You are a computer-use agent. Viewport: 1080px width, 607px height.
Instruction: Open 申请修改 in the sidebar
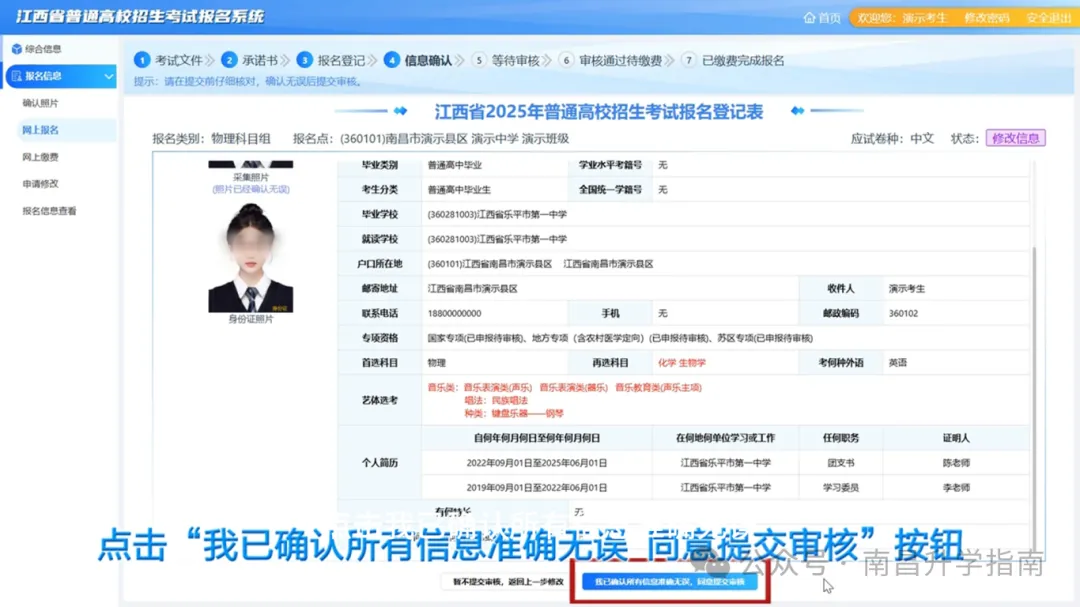pos(41,184)
